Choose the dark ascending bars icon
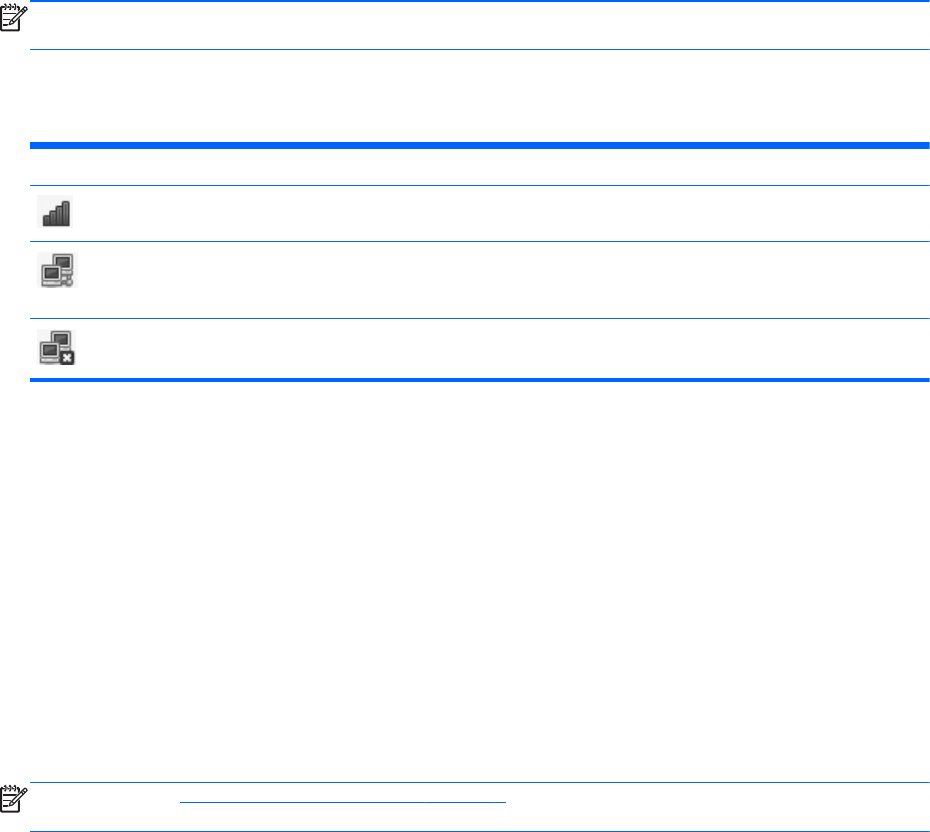Viewport: 930px width, 832px height. [56, 213]
